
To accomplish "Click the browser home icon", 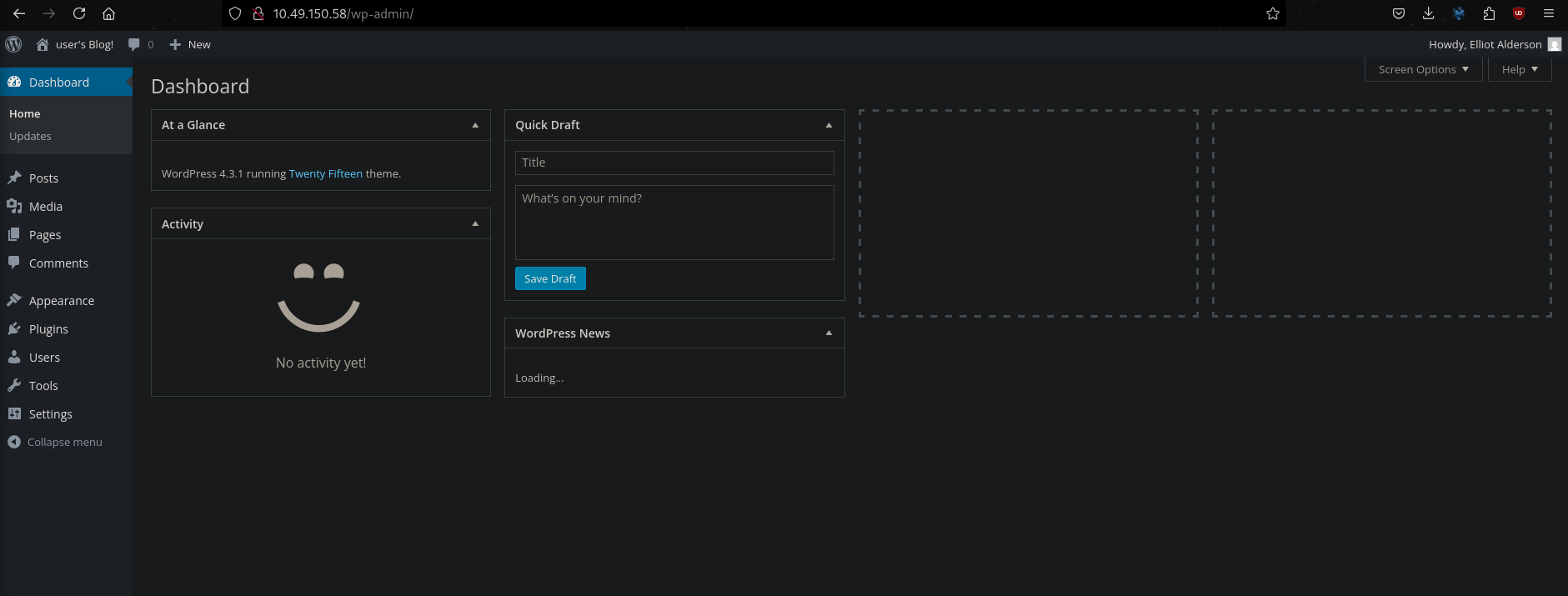I will pyautogui.click(x=108, y=13).
